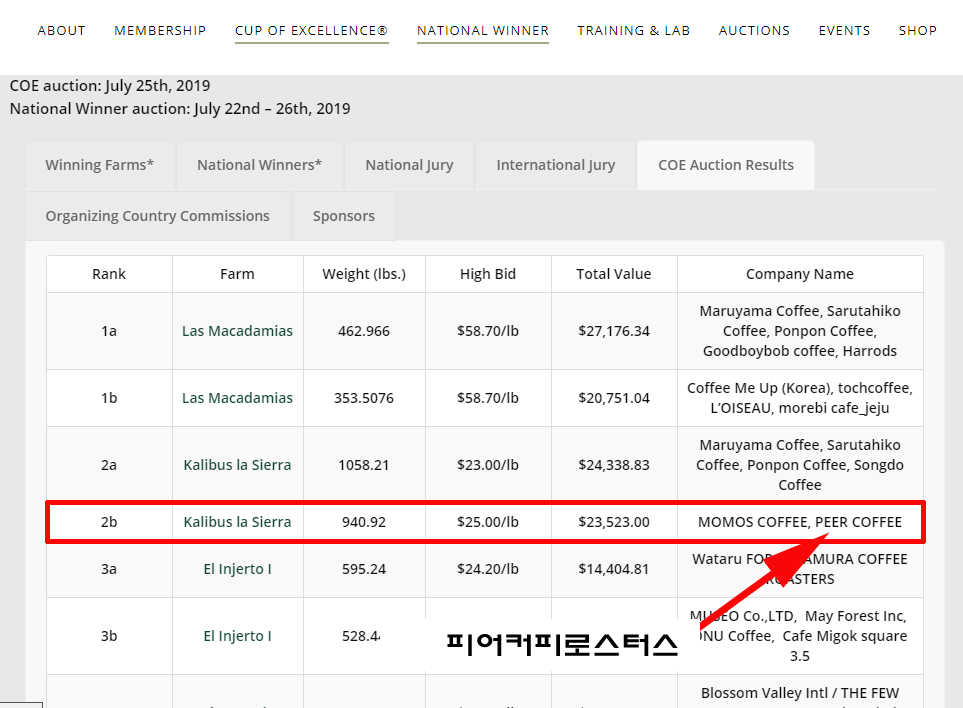The image size is (963, 708).
Task: Open Kalibus la Sierra link in row 2b
Action: click(x=237, y=522)
